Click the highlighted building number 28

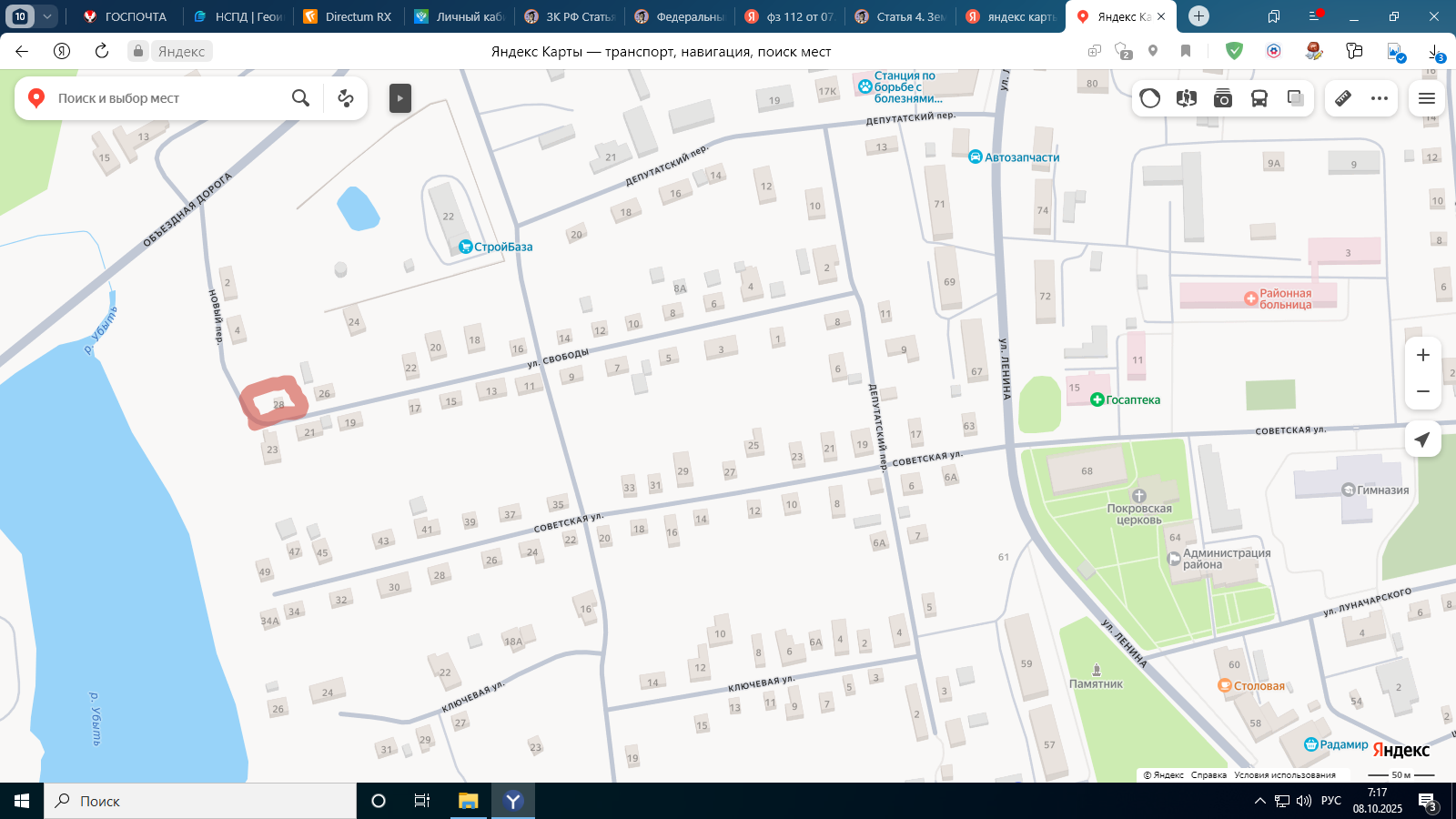pyautogui.click(x=278, y=404)
